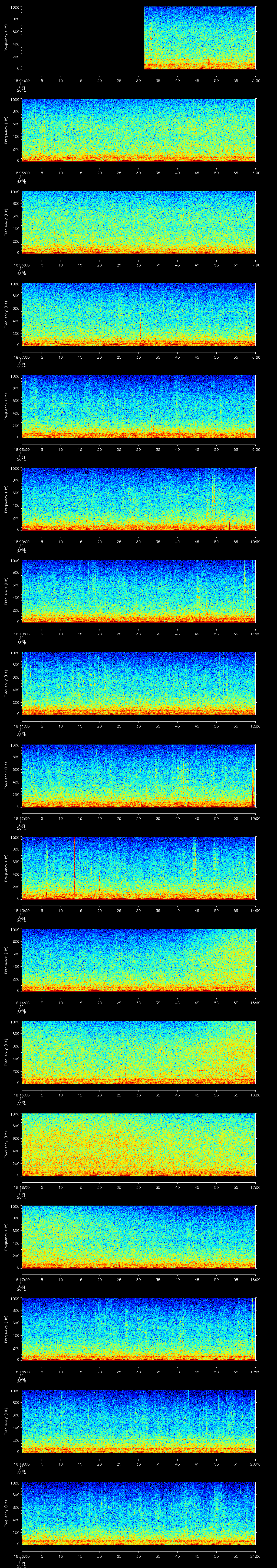Click the spectrogram panel starting at 18:09:00
Screen dimensions: 277x1568
click(x=139, y=499)
